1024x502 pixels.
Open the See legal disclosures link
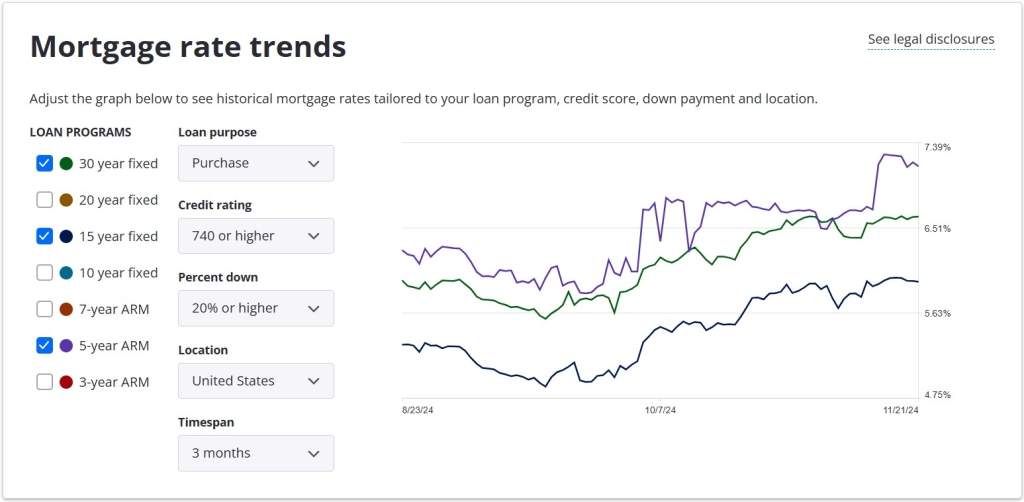(x=930, y=40)
